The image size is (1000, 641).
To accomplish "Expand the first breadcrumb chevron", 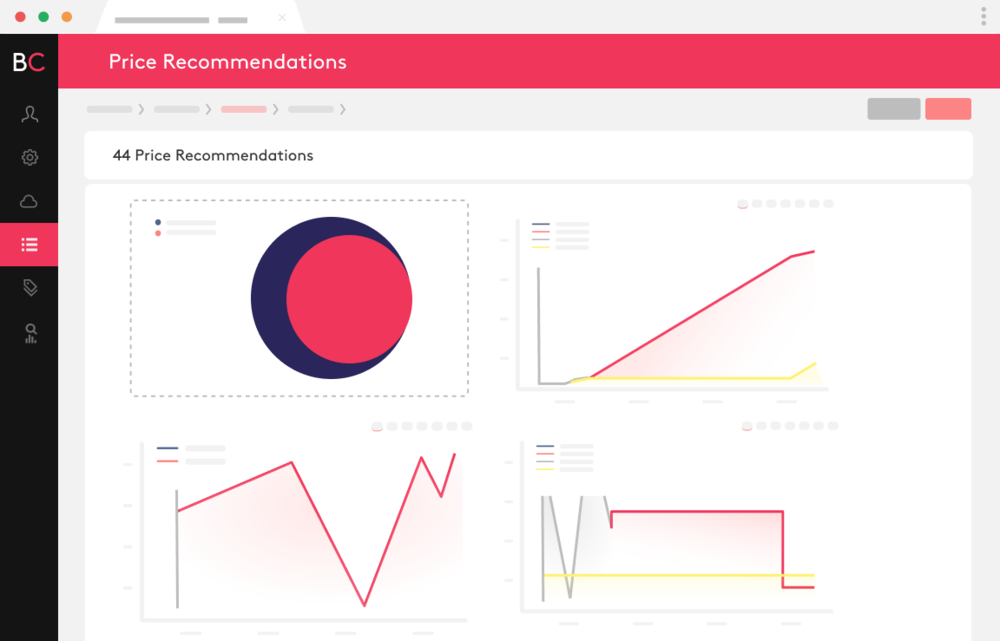I will click(141, 109).
